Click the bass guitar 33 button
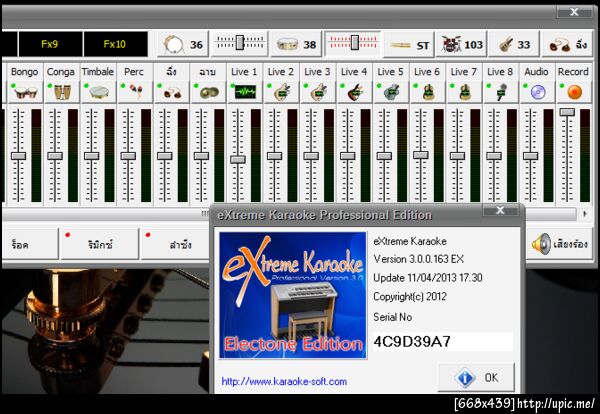Screen dimensions: 600x414 pos(514,44)
